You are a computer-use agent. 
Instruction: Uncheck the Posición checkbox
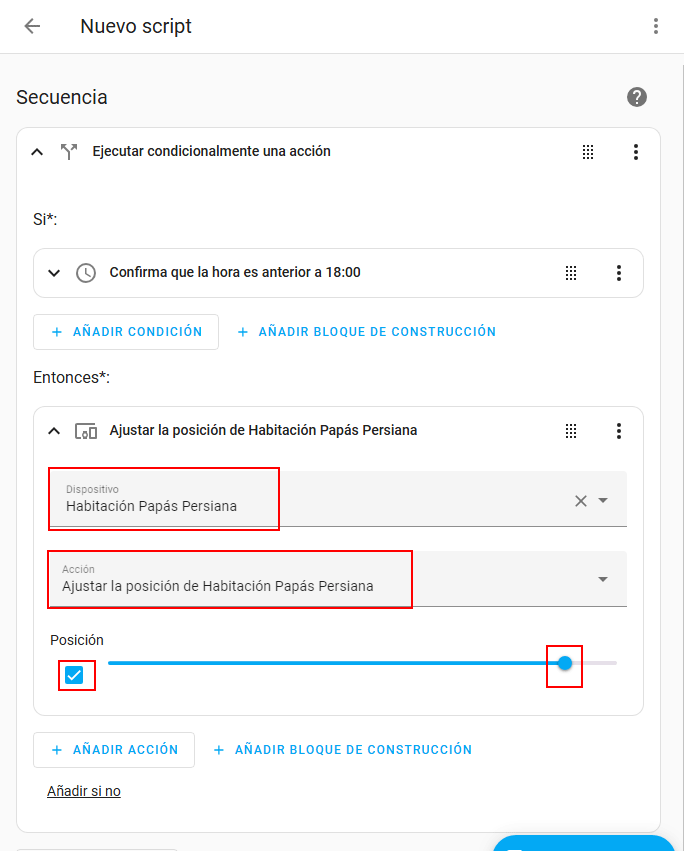pos(75,675)
